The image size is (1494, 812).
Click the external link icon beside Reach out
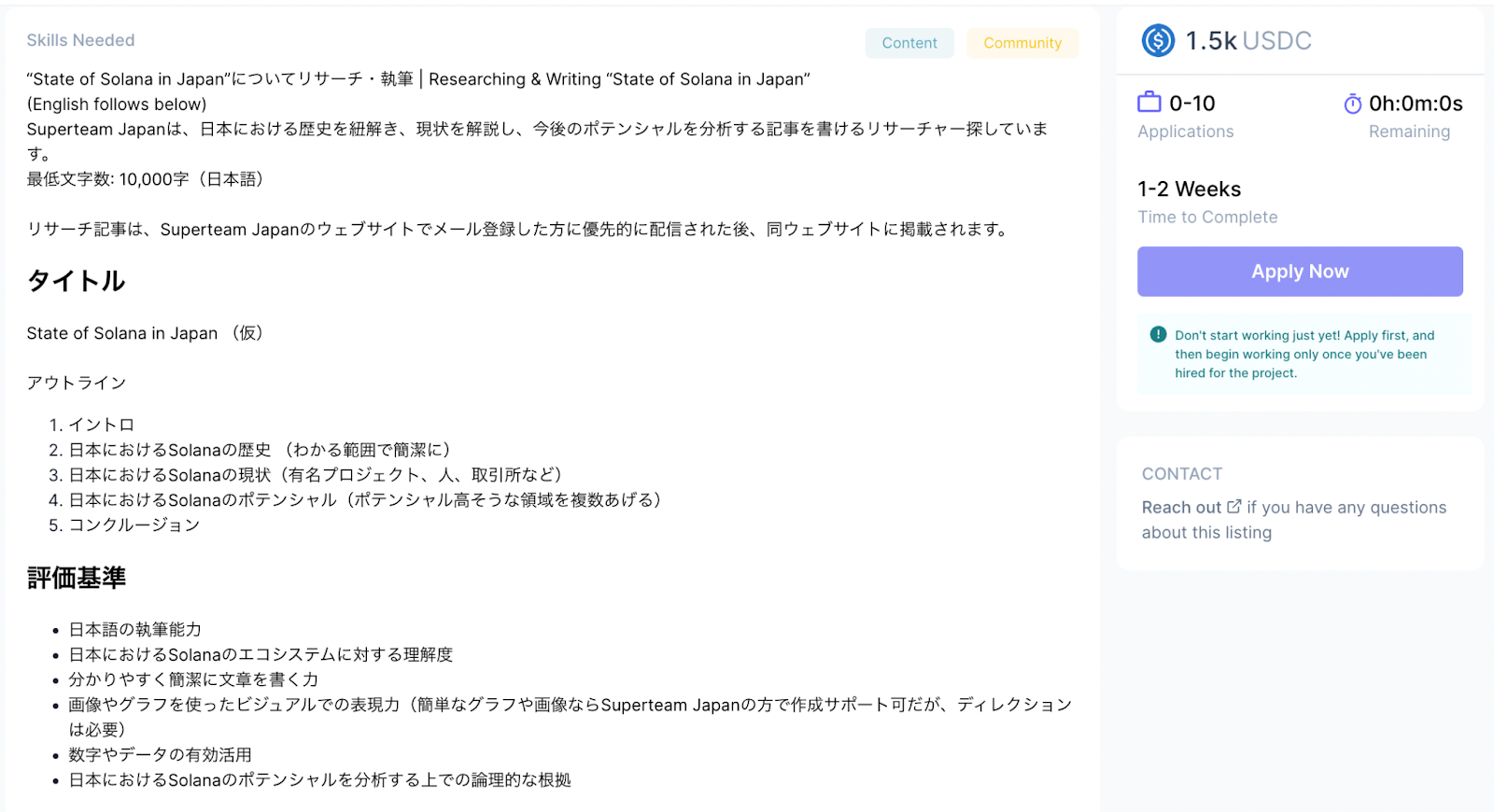click(1233, 506)
